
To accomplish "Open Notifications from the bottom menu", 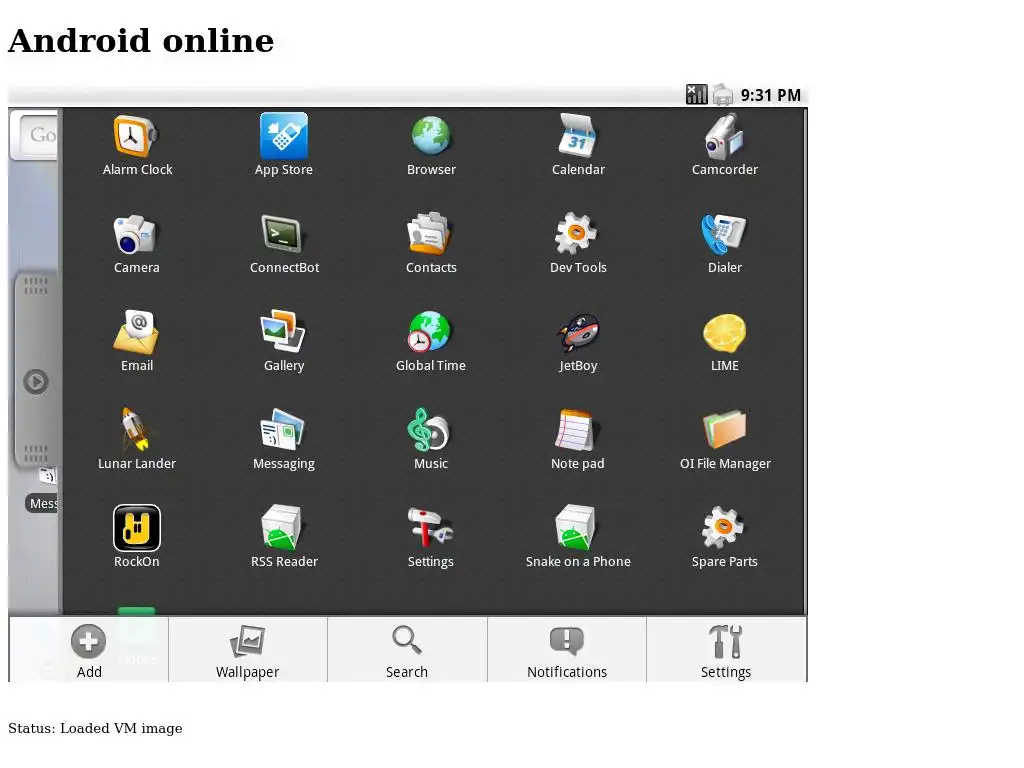I will click(x=567, y=650).
